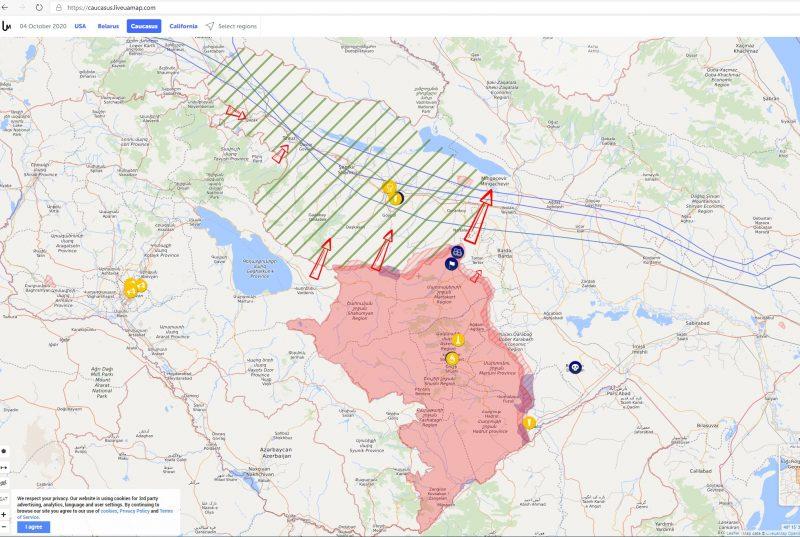Screen dimensions: 800x537
Task: Click the skull event marker on map
Action: tap(575, 367)
